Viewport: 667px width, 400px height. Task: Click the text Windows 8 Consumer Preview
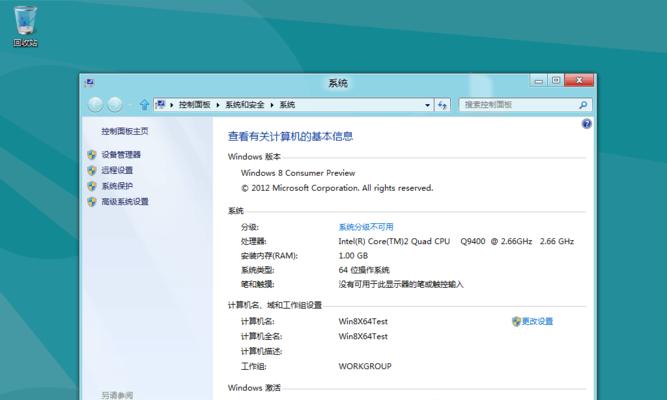point(298,173)
